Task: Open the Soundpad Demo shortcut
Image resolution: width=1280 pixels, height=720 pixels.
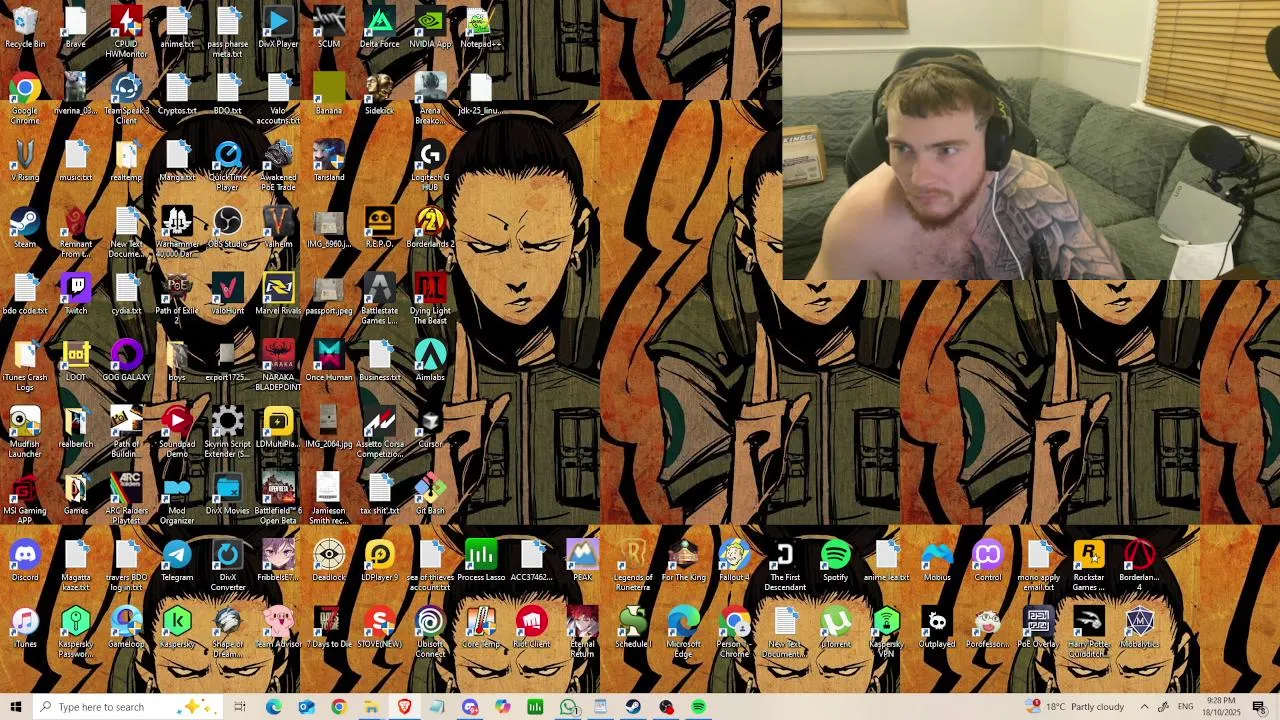Action: pos(177,432)
